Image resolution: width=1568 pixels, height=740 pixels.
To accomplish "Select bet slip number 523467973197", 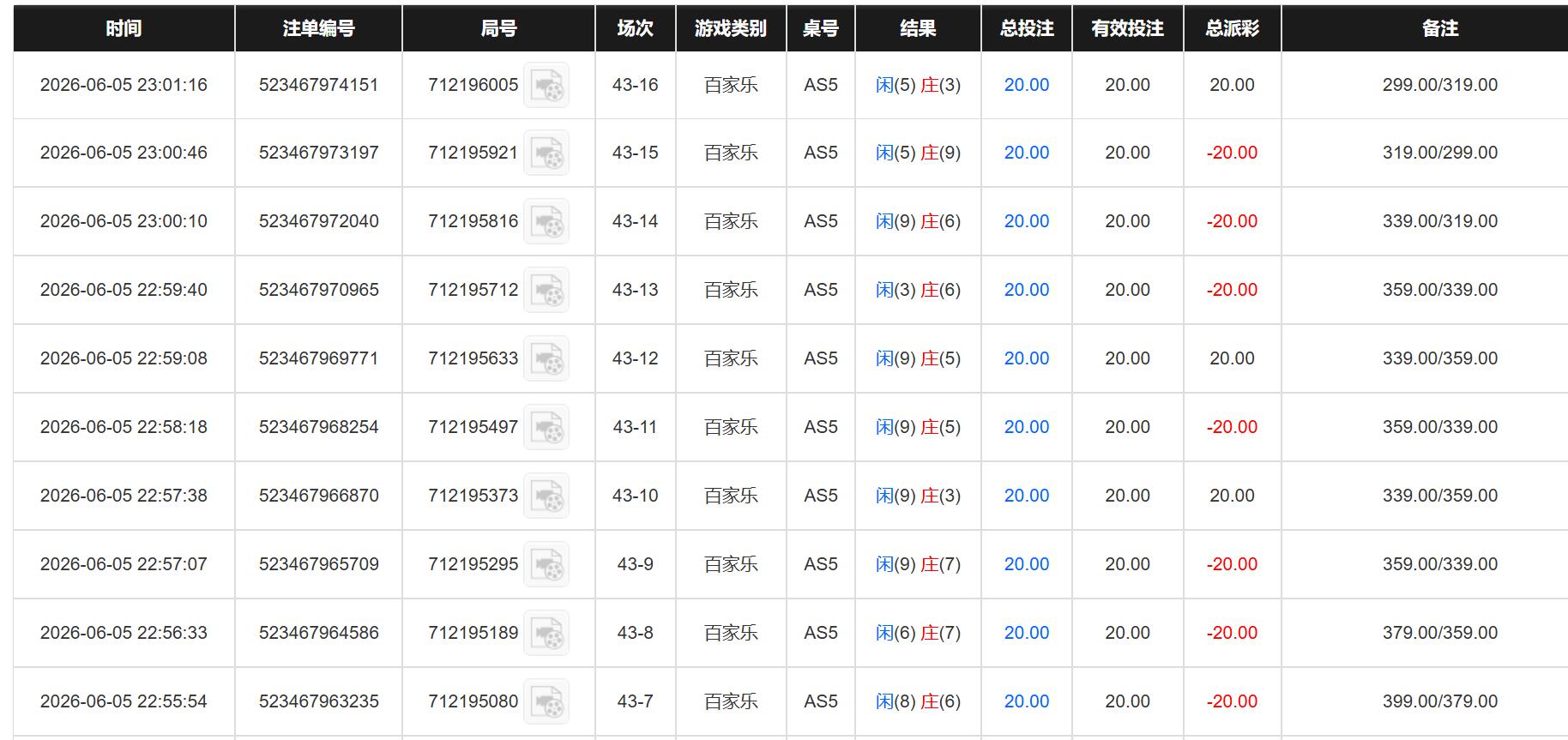I will 318,153.
